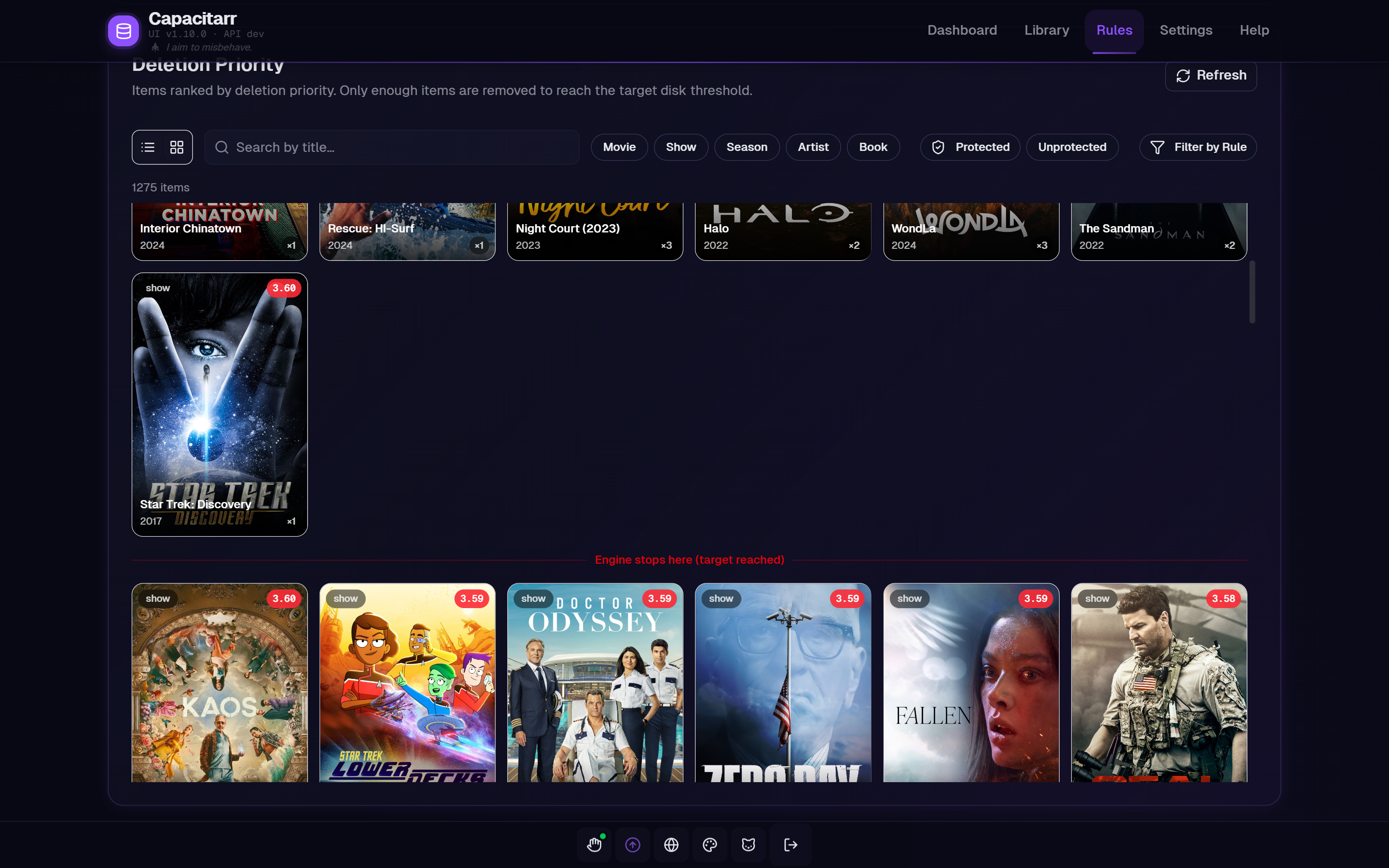Click the 'I aim to misbehave.' tagline
The width and height of the screenshot is (1389, 868).
tap(209, 47)
